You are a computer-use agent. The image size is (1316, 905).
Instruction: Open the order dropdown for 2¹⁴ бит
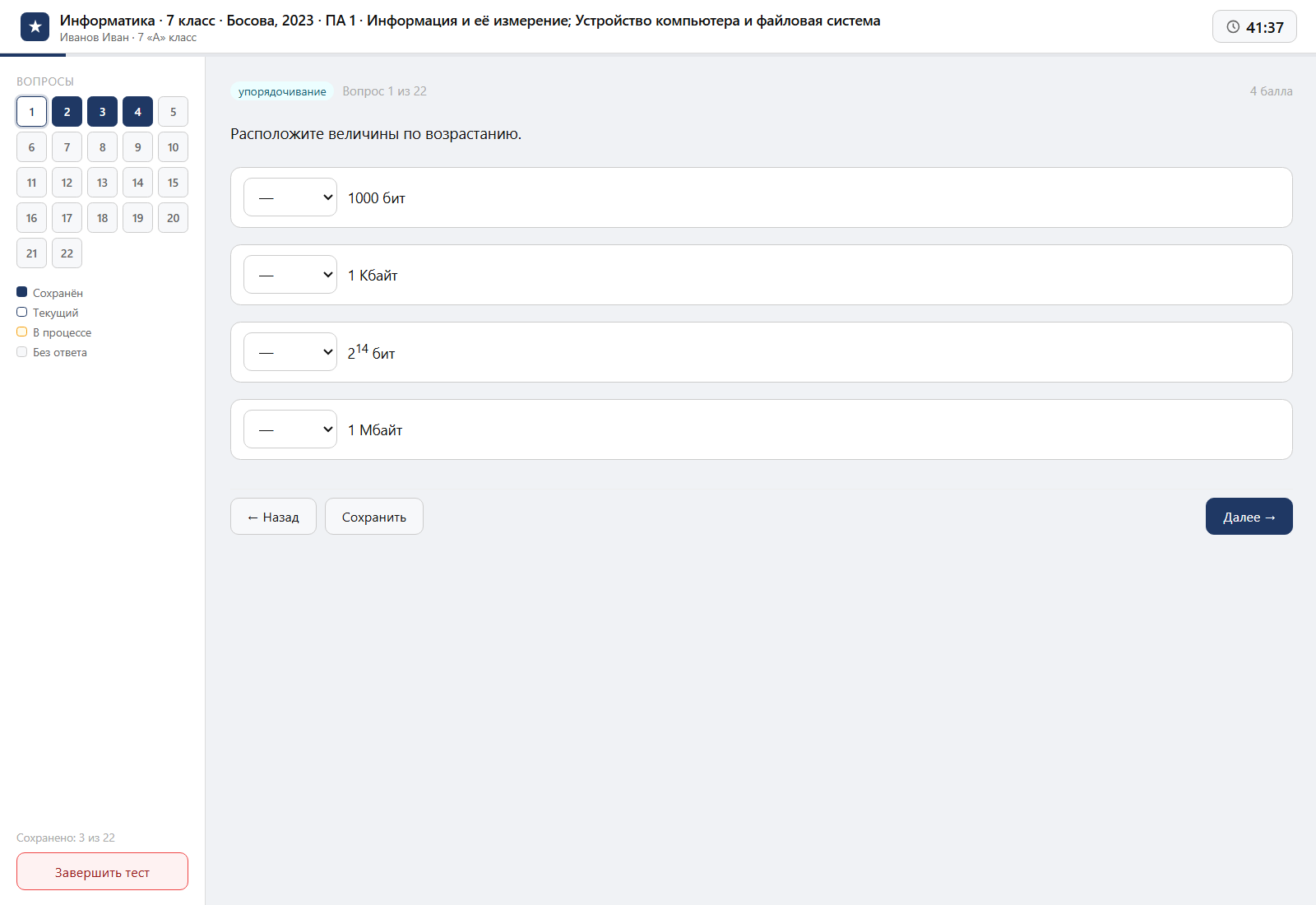(290, 352)
